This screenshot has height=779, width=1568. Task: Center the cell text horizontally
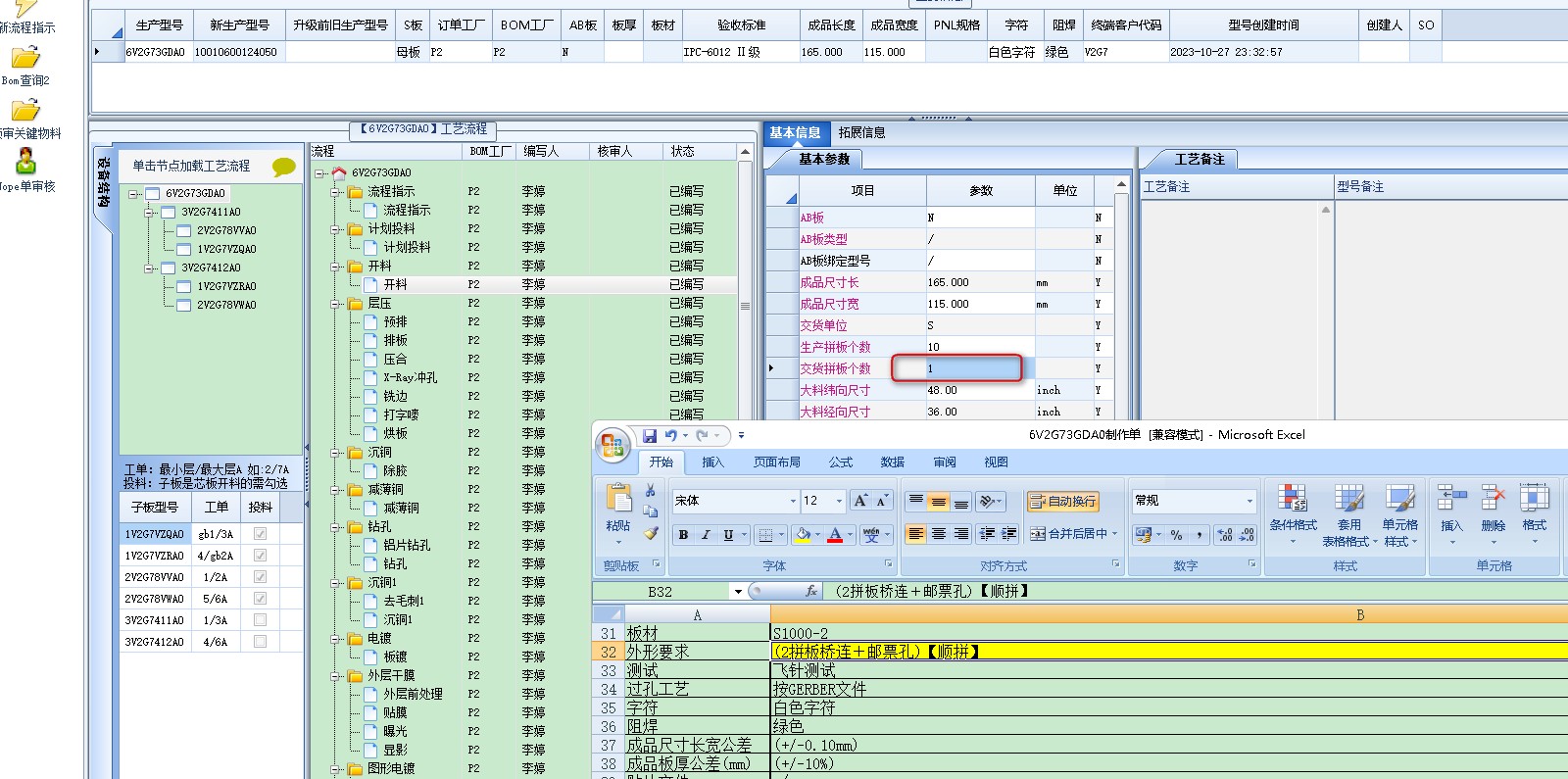pos(938,534)
